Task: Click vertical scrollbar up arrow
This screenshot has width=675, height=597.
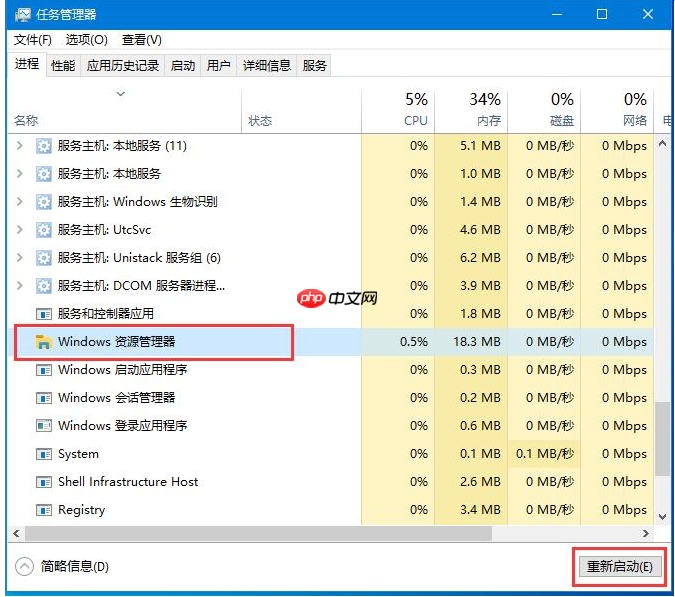Action: tap(663, 144)
